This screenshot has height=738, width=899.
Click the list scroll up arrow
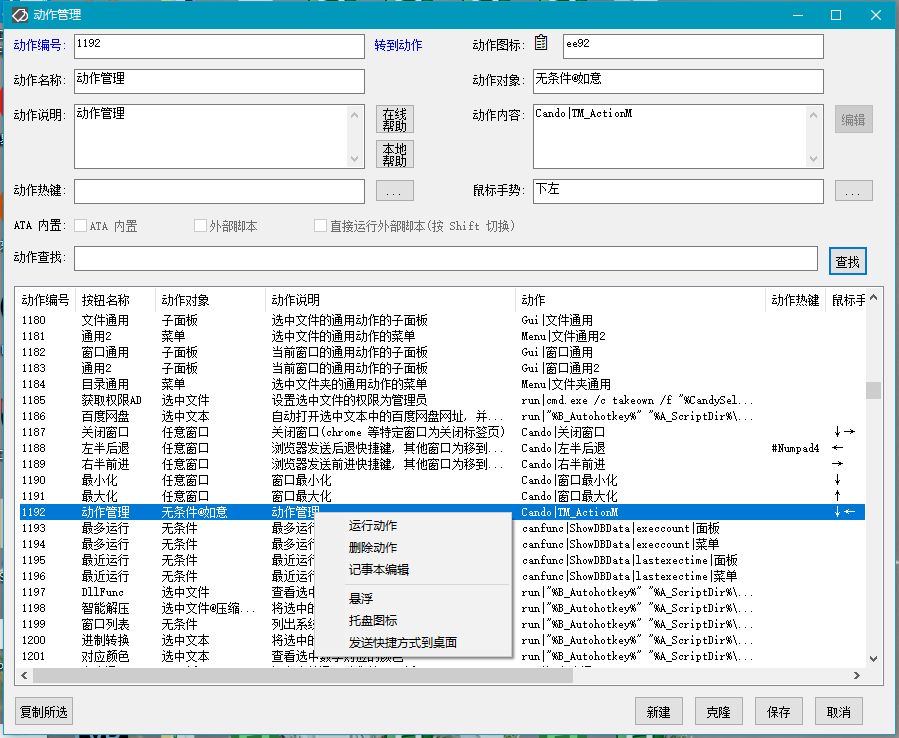click(873, 297)
